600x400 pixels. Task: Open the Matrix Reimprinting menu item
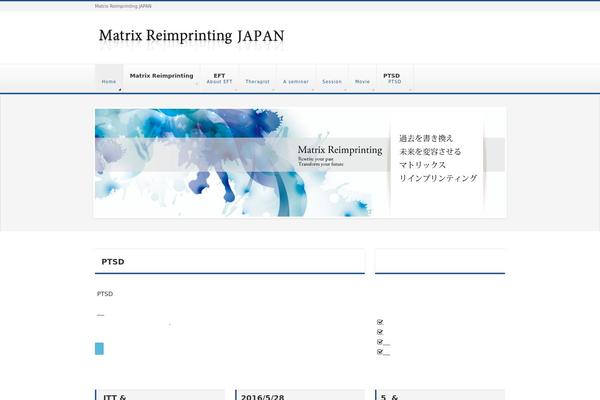(161, 78)
